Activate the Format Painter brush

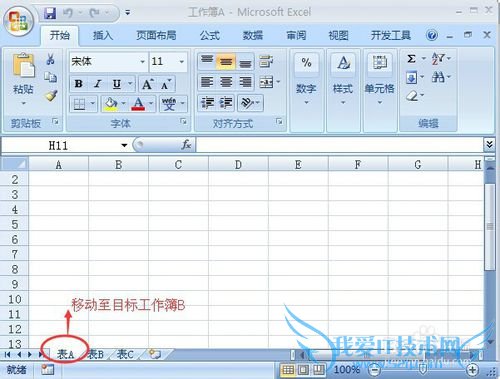click(51, 96)
